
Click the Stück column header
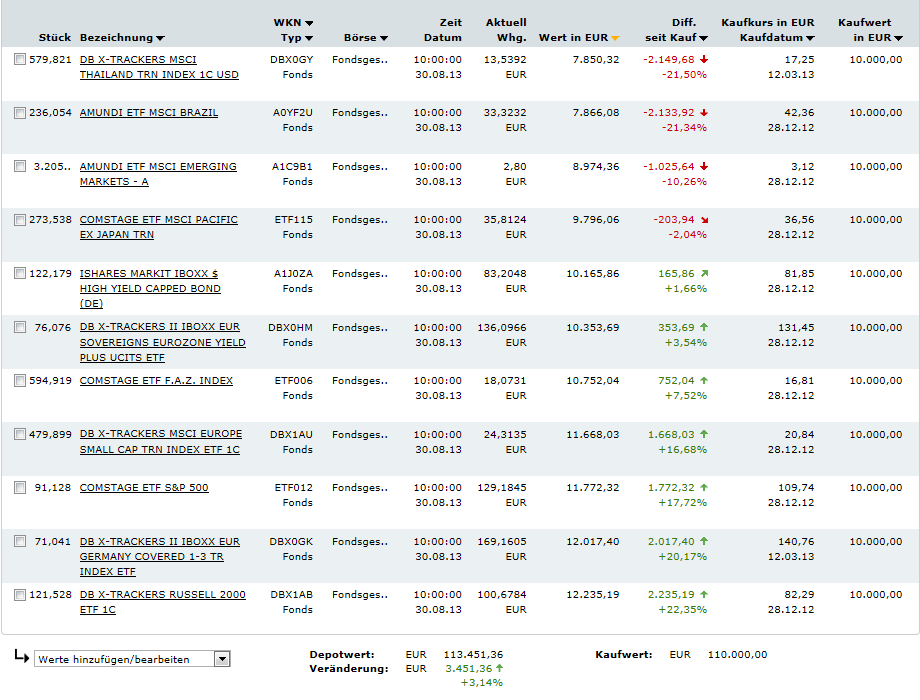55,38
